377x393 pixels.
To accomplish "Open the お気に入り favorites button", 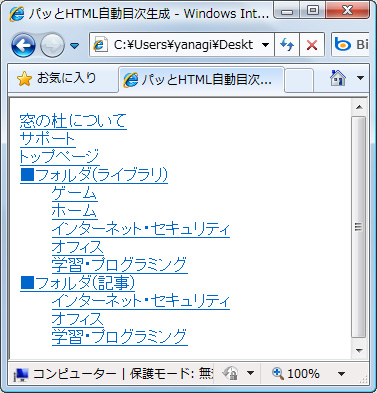I will (x=57, y=78).
